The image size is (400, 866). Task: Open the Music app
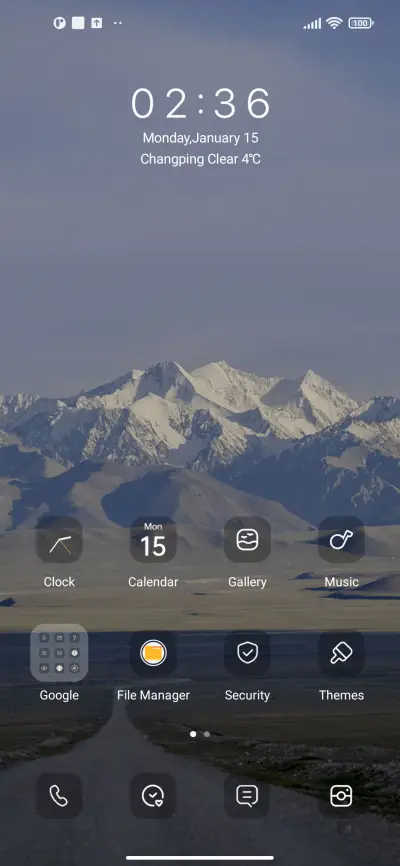341,540
